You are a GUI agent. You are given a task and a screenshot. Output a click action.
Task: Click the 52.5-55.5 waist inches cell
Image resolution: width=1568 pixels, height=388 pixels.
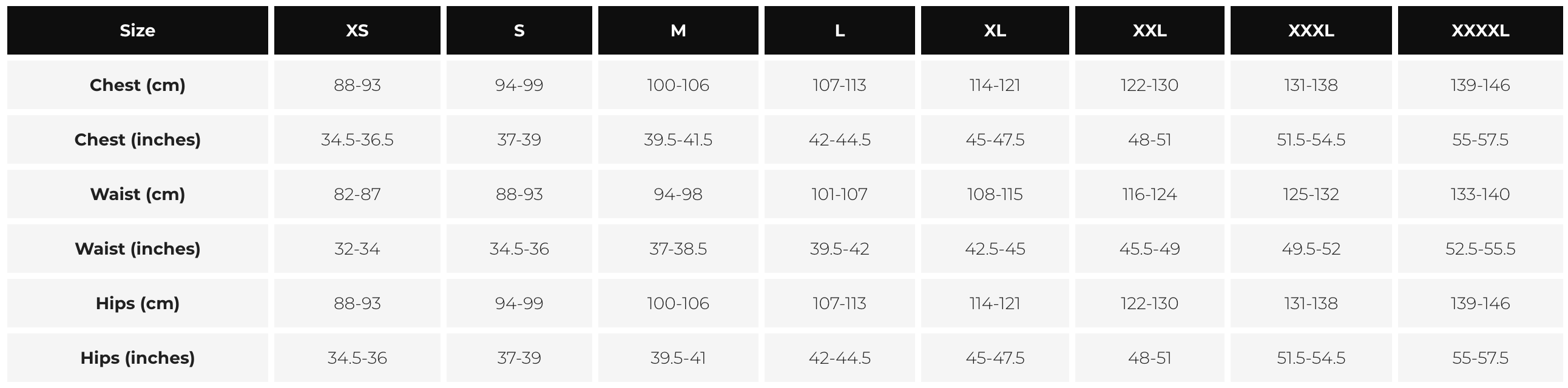[1480, 249]
